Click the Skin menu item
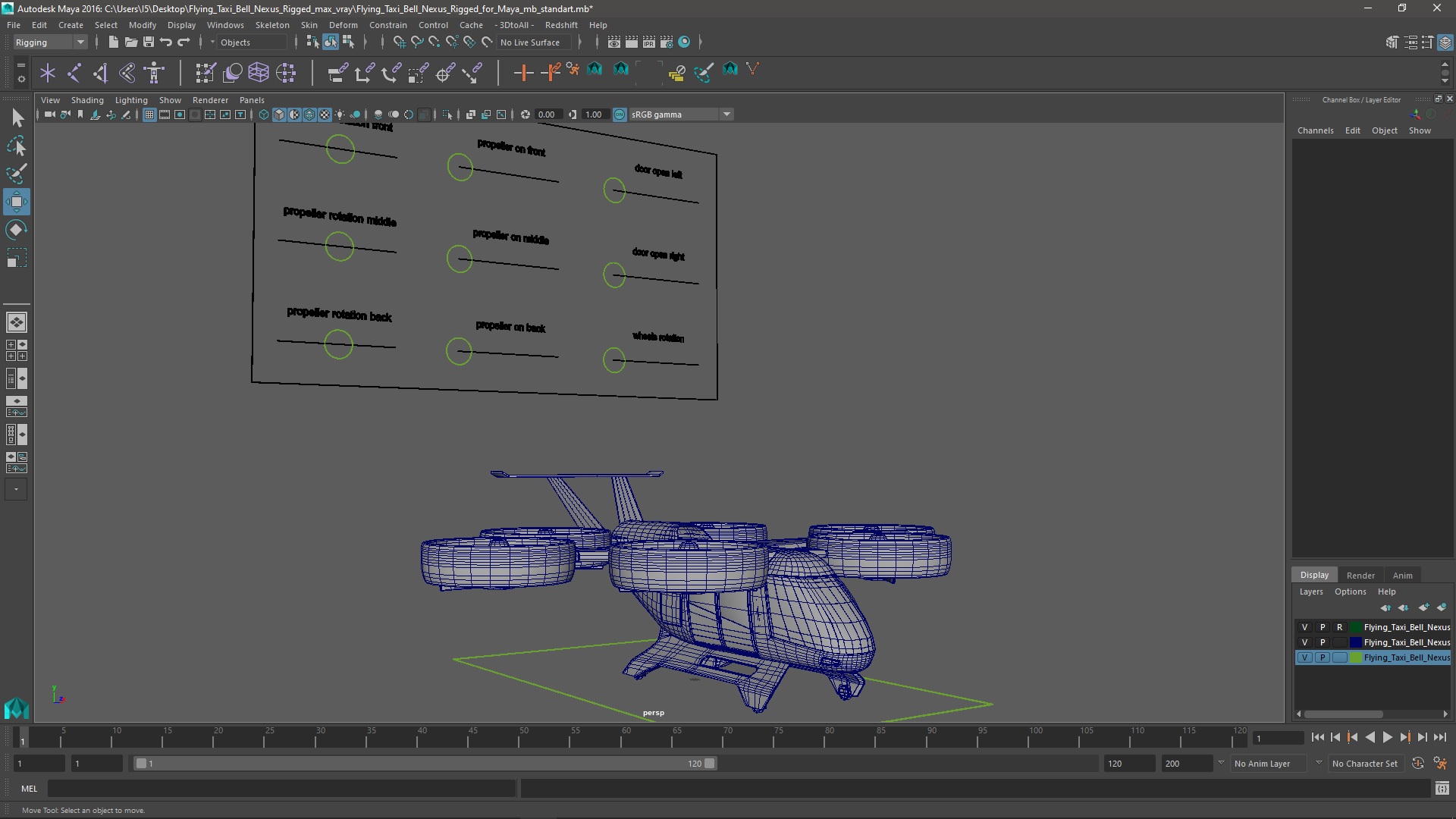Screen dimensions: 1456x819 [309, 25]
